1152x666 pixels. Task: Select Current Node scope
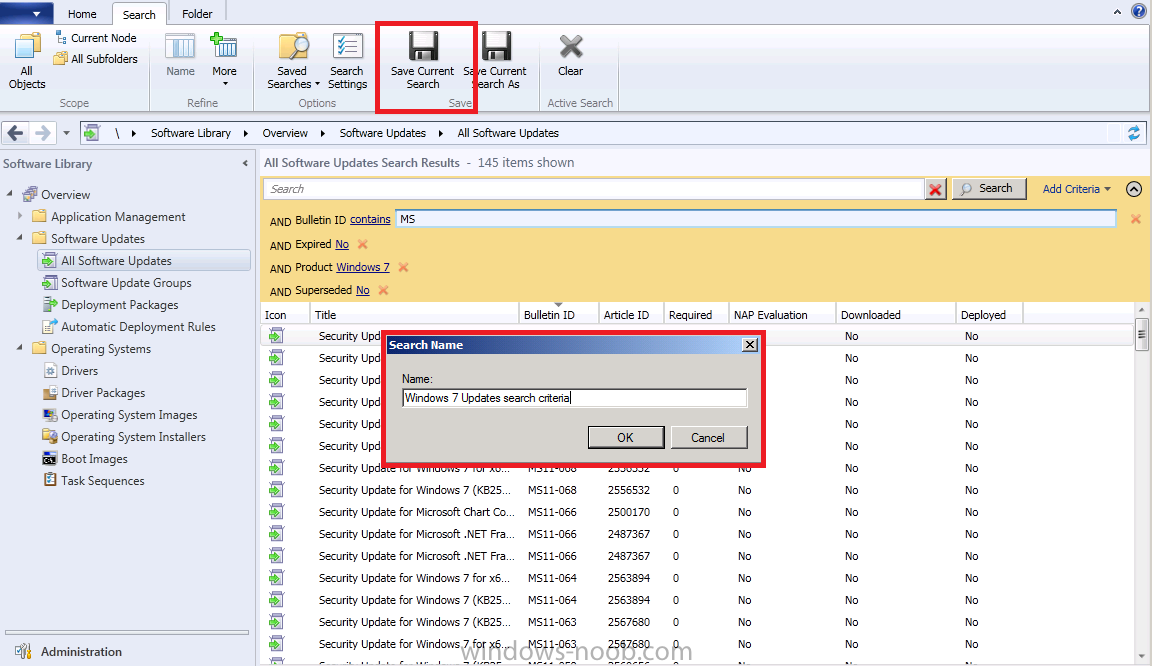(x=96, y=37)
